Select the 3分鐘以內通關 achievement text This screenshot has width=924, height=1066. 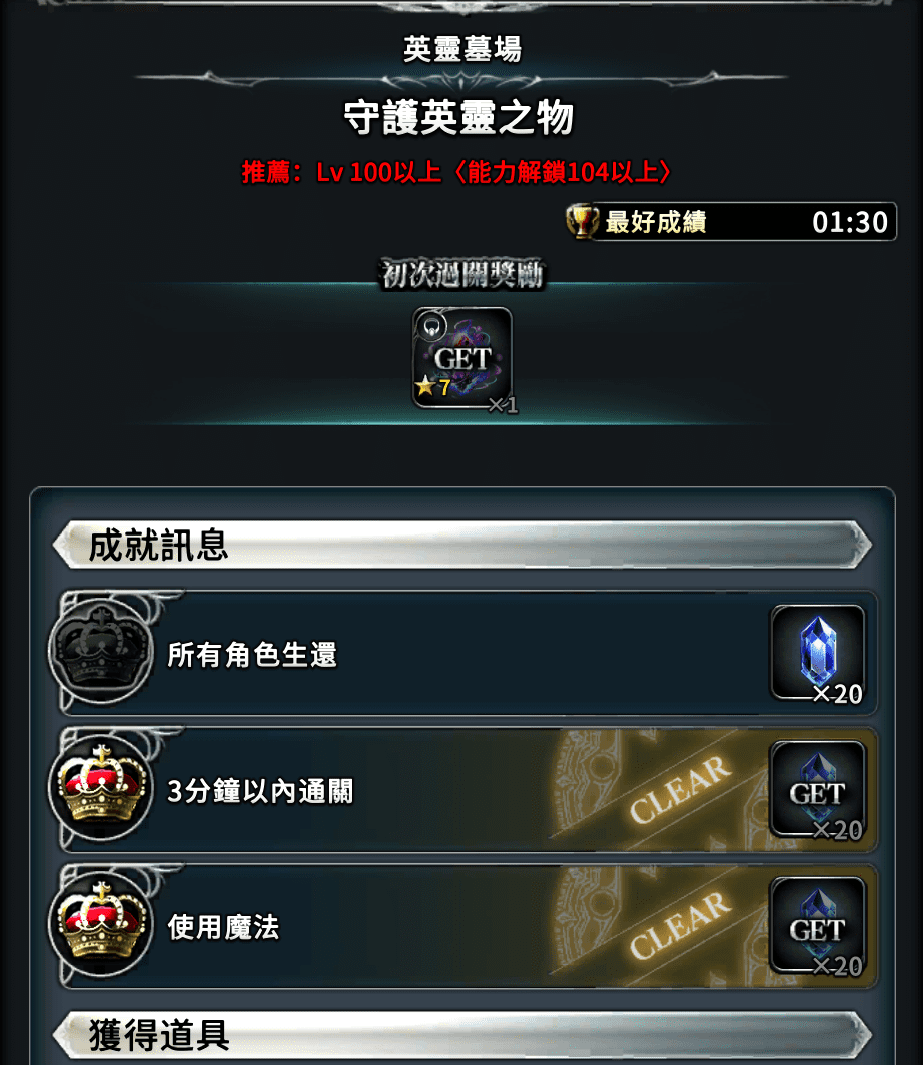pyautogui.click(x=260, y=791)
